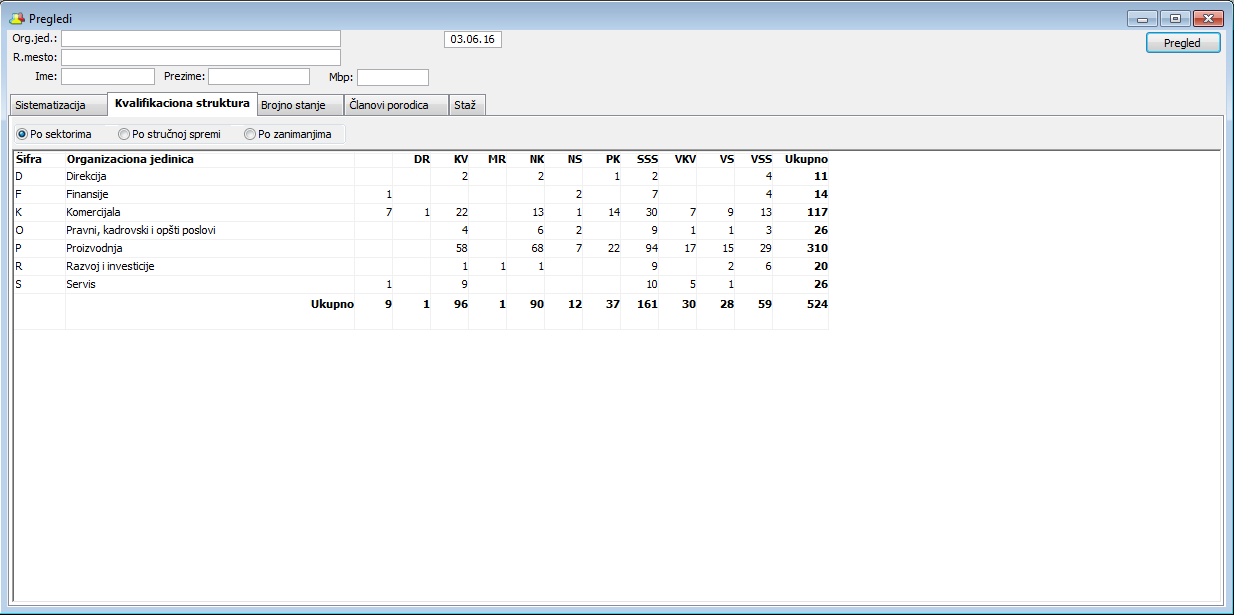Viewport: 1234px width, 615px height.
Task: Select the Proizvodnja row in table
Action: (x=94, y=248)
